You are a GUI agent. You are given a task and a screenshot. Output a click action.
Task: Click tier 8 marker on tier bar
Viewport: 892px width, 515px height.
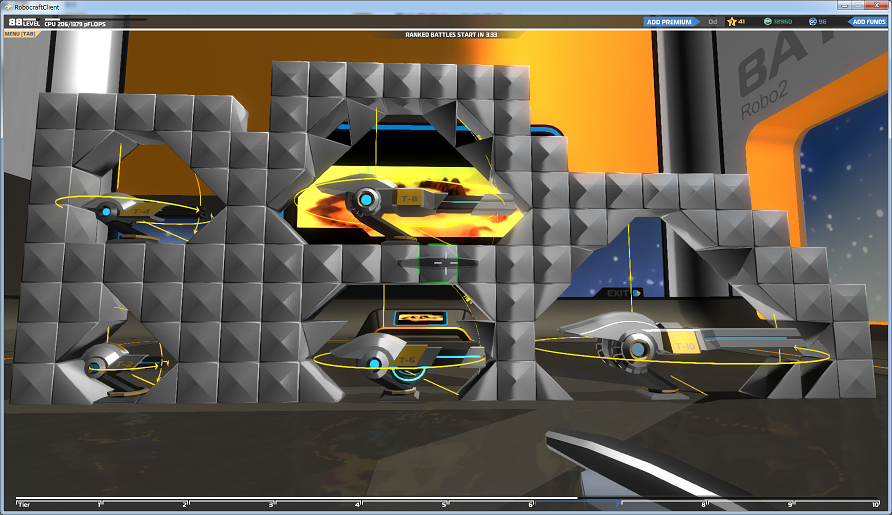coord(704,504)
